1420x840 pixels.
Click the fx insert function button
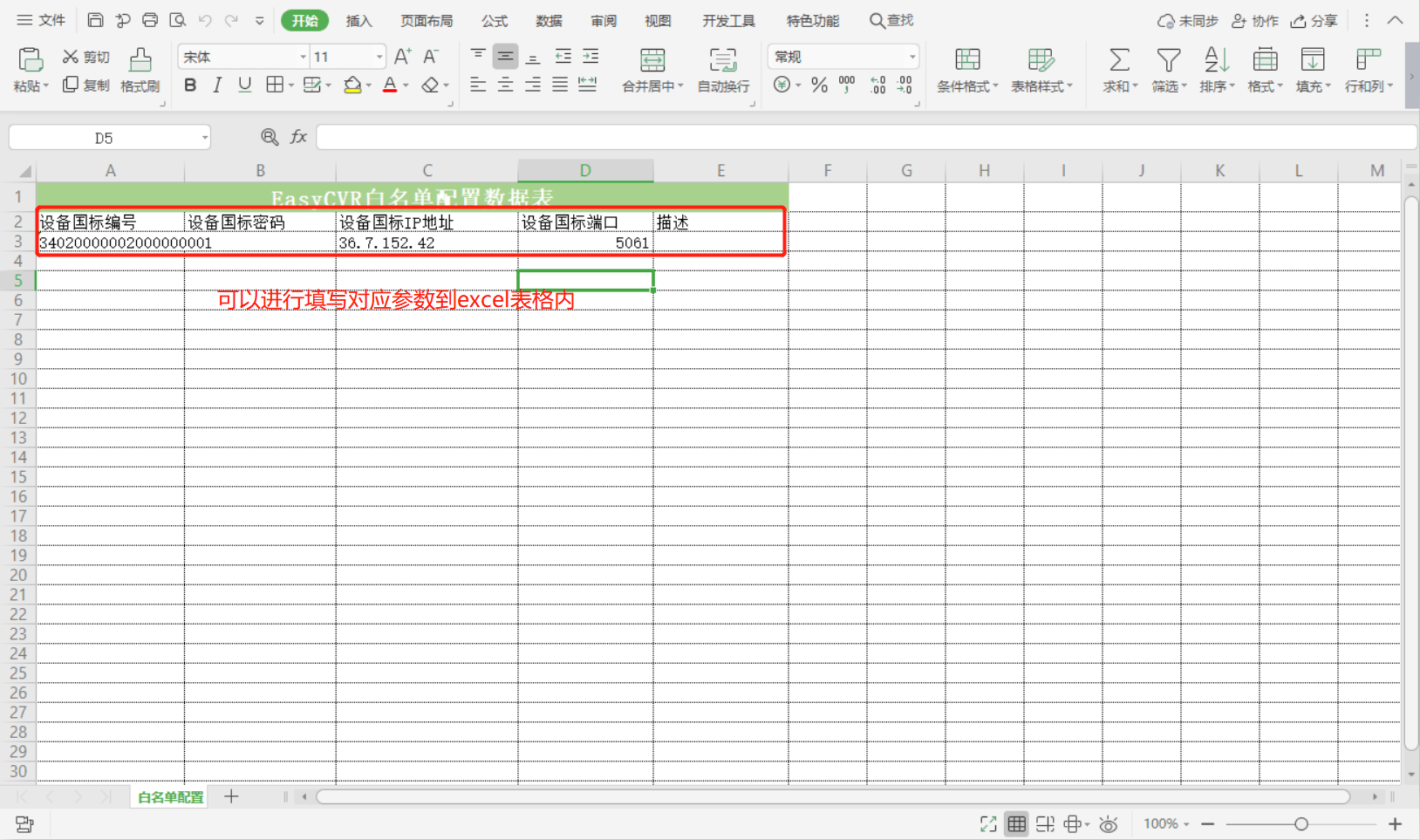298,137
